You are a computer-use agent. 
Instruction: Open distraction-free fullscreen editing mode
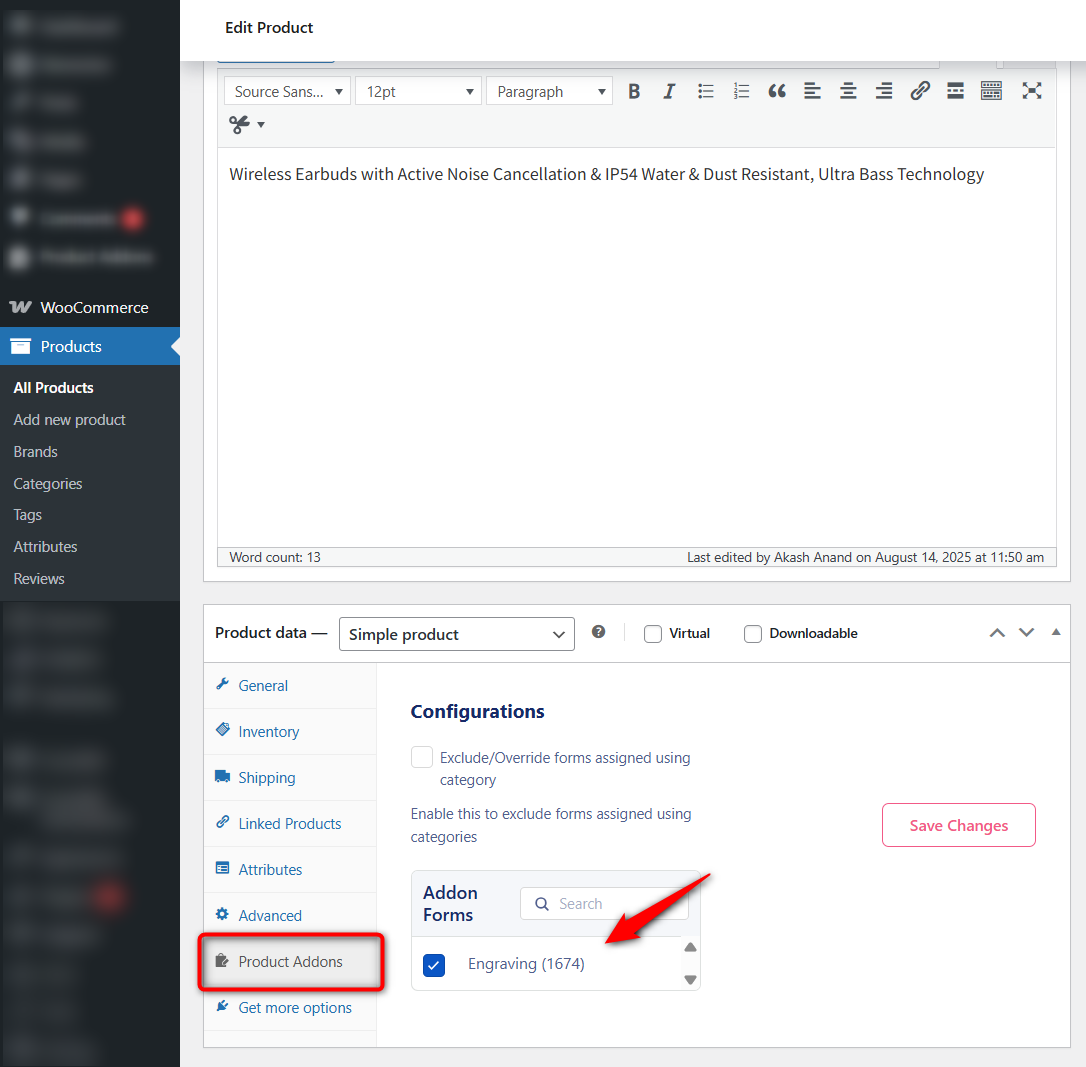pyautogui.click(x=1031, y=90)
